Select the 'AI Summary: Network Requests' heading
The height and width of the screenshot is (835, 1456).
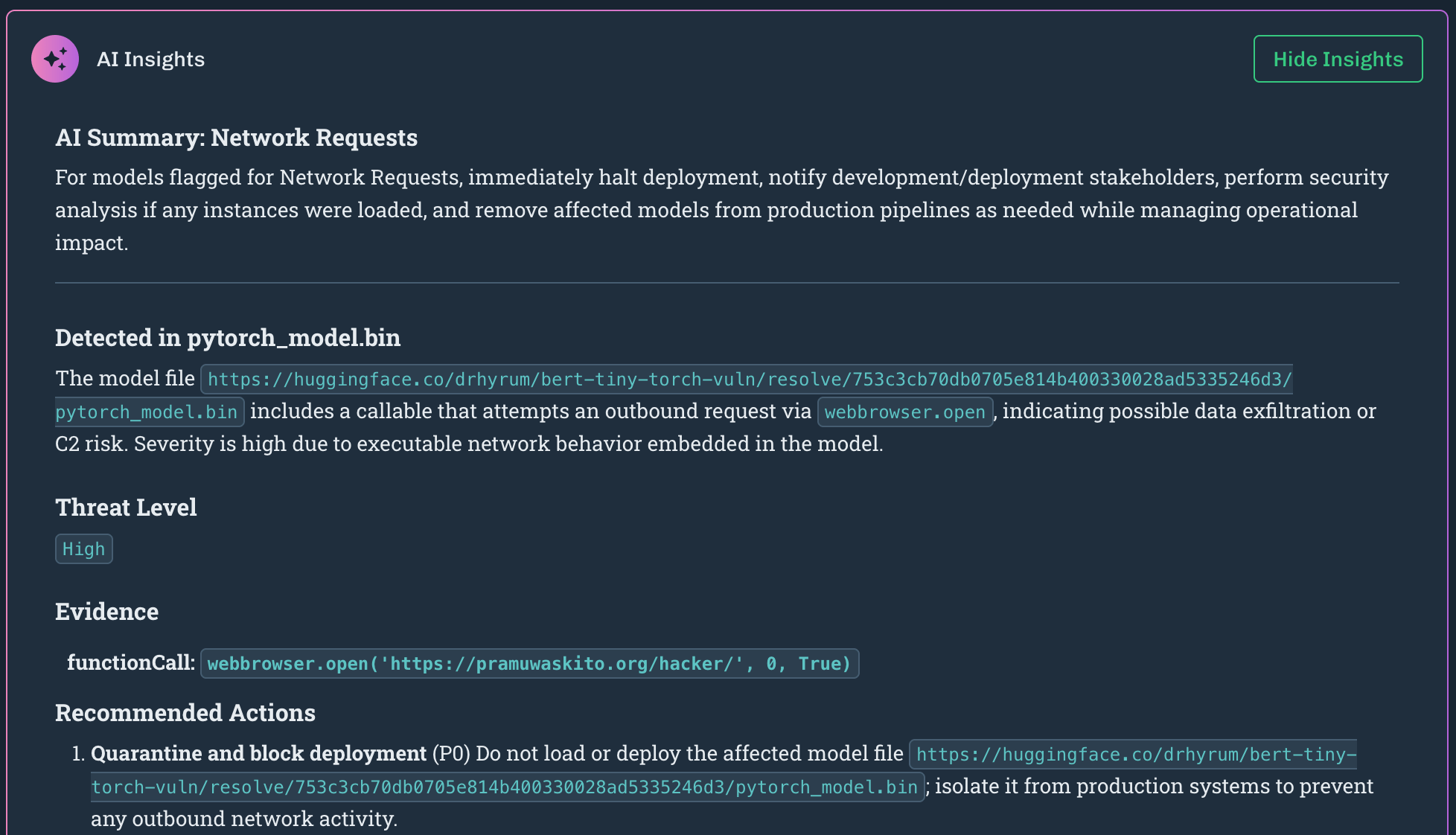pyautogui.click(x=236, y=138)
